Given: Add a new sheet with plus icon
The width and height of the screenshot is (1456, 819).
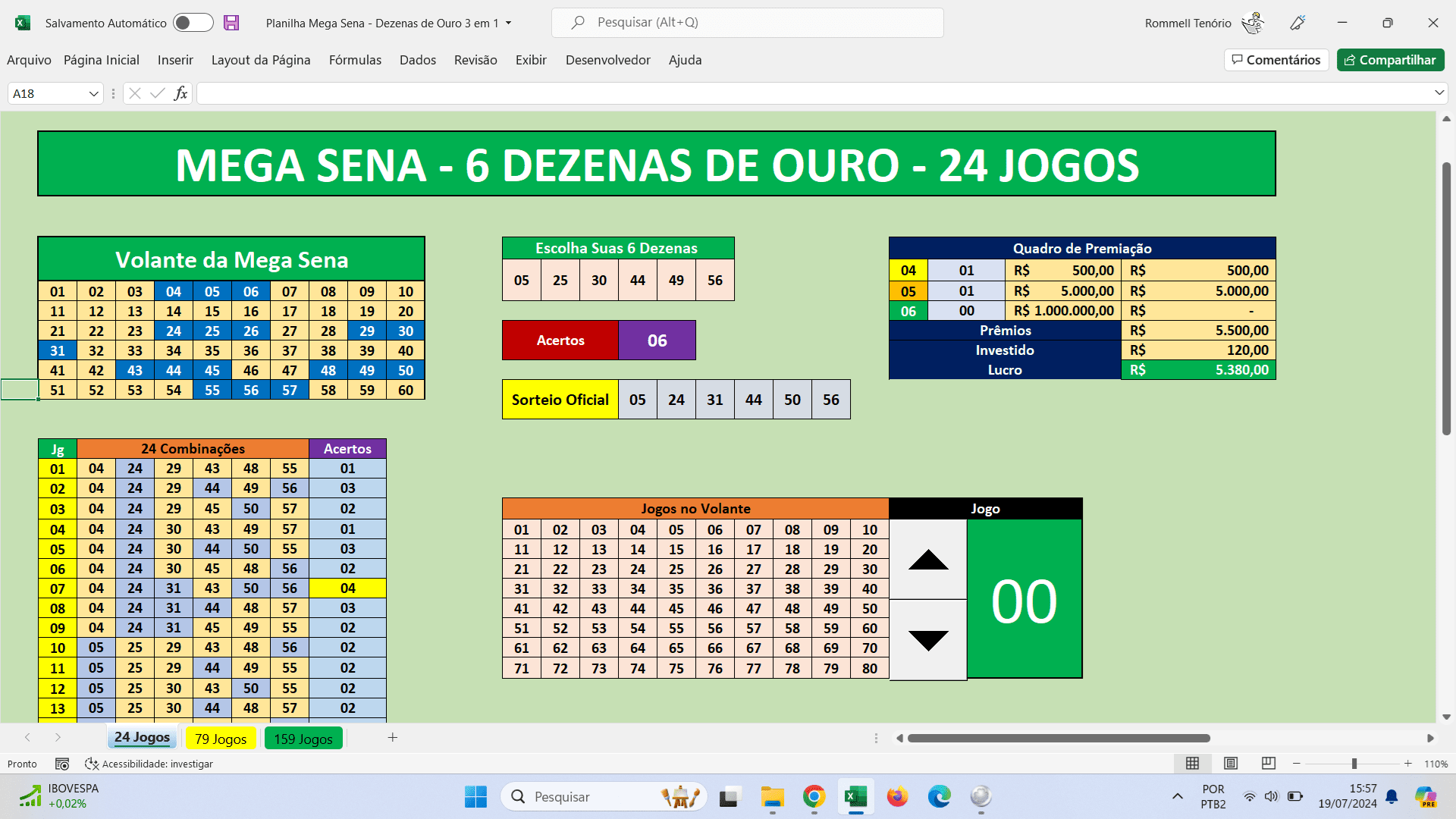Looking at the screenshot, I should point(393,737).
